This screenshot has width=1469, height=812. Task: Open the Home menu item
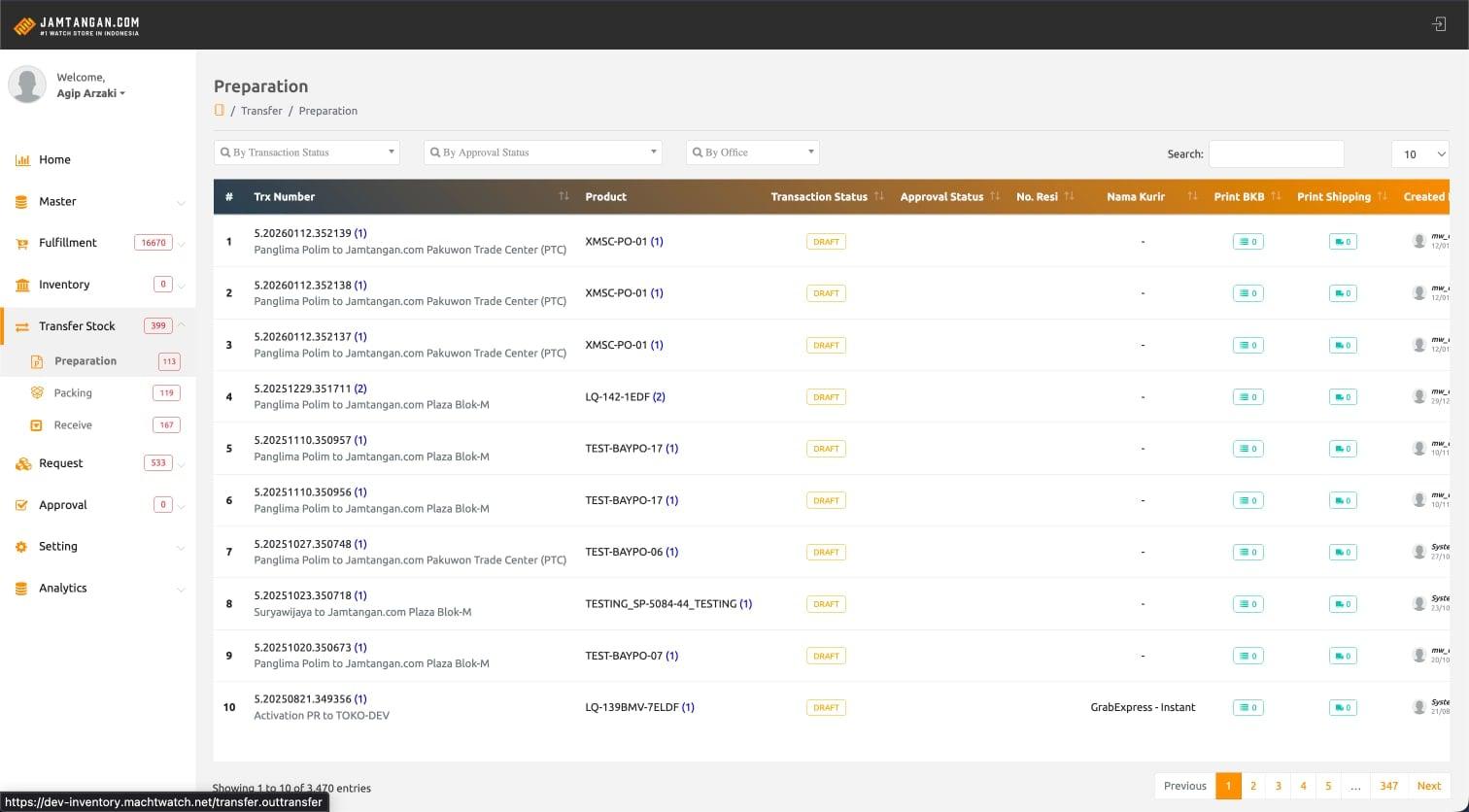[x=54, y=159]
